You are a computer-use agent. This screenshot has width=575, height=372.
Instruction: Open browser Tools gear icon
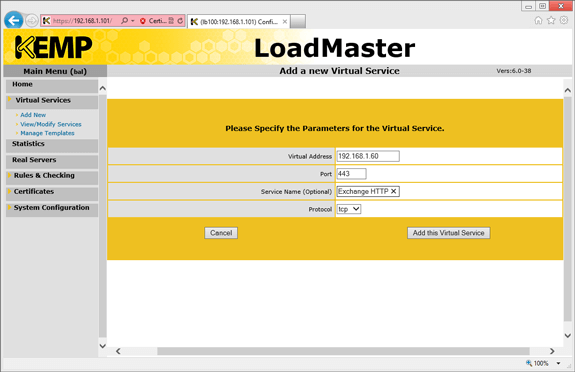coord(564,21)
